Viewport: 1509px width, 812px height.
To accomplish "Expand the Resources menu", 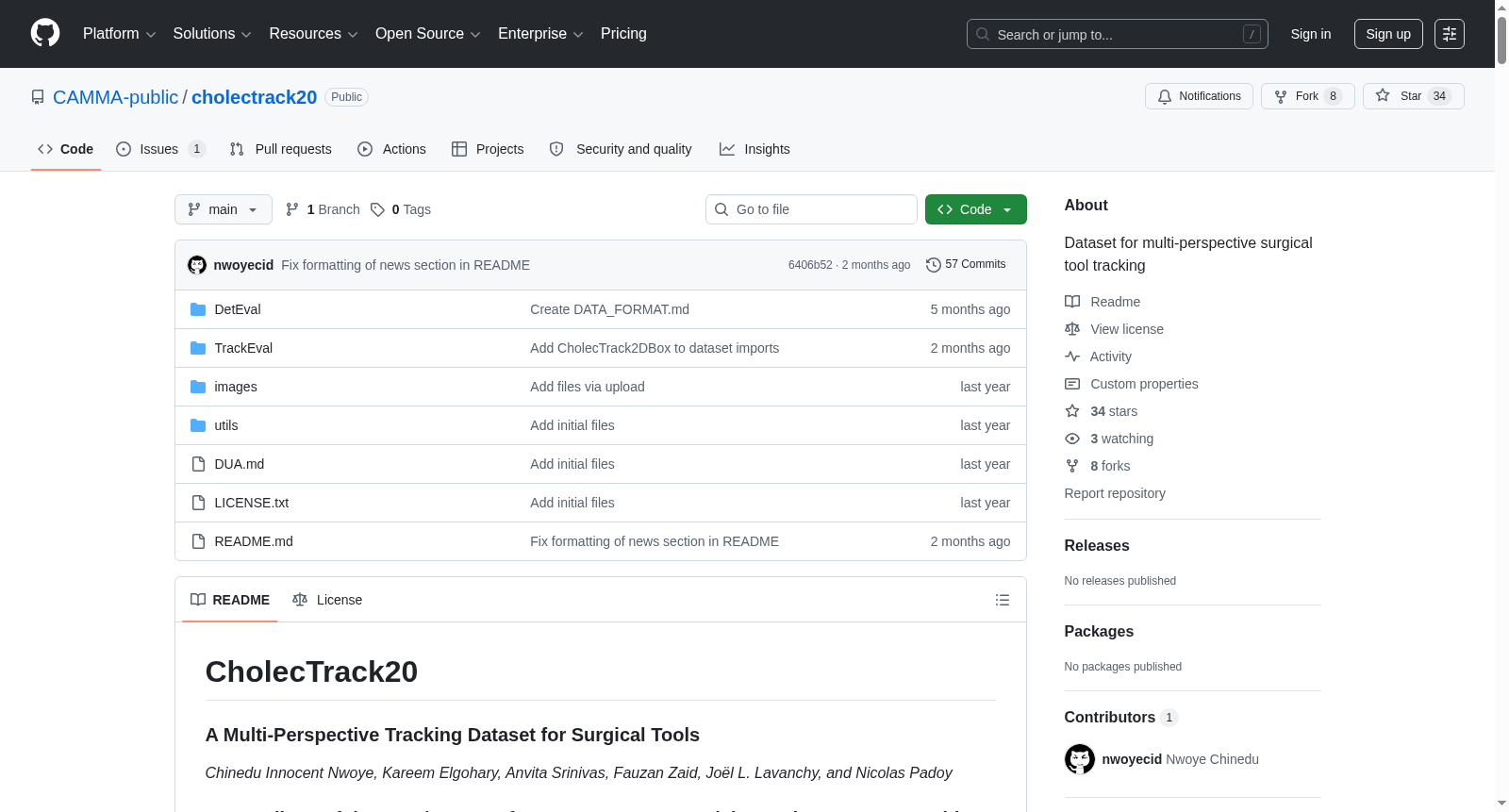I will [314, 34].
